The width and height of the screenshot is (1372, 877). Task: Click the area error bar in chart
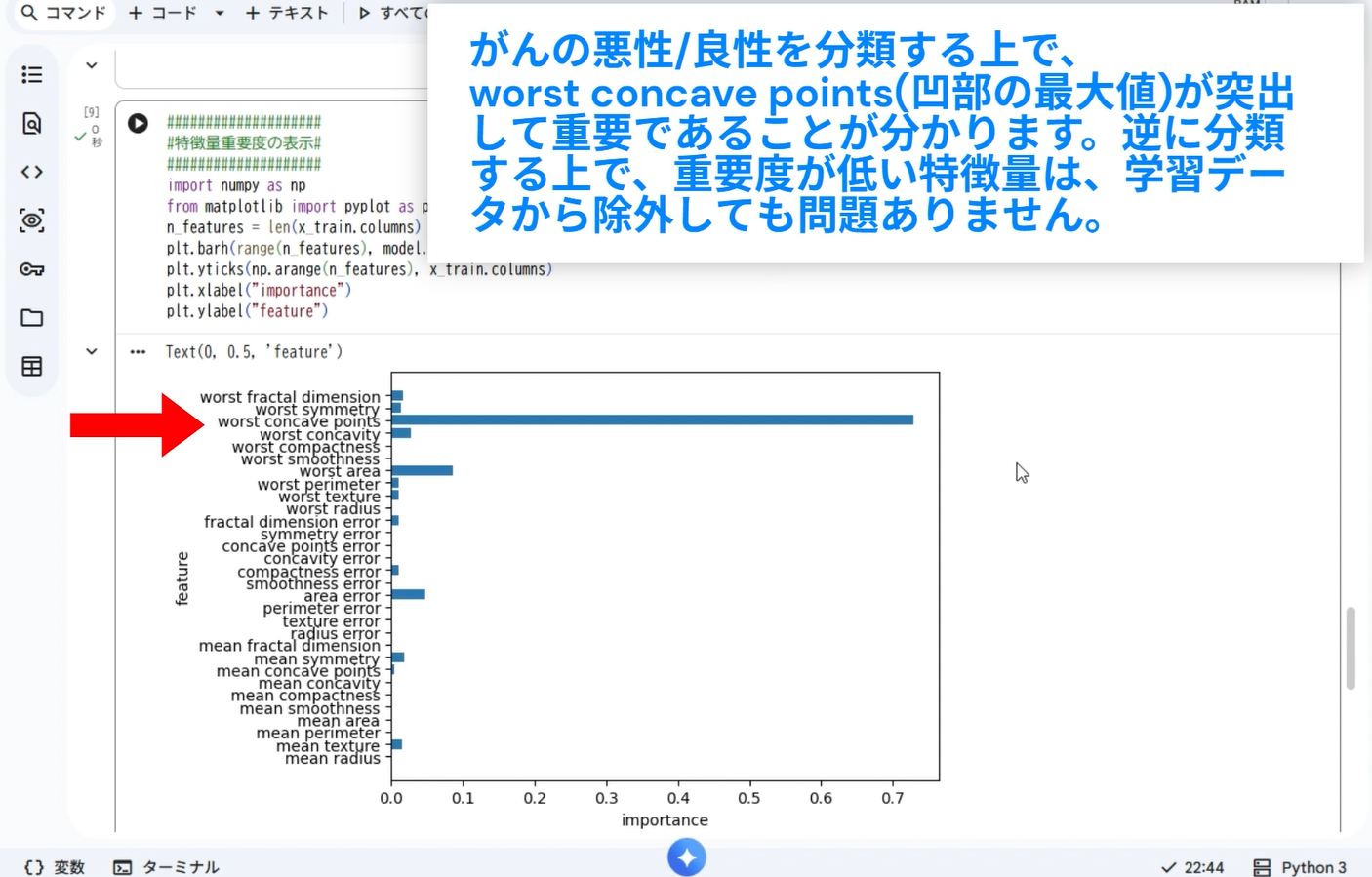point(408,594)
